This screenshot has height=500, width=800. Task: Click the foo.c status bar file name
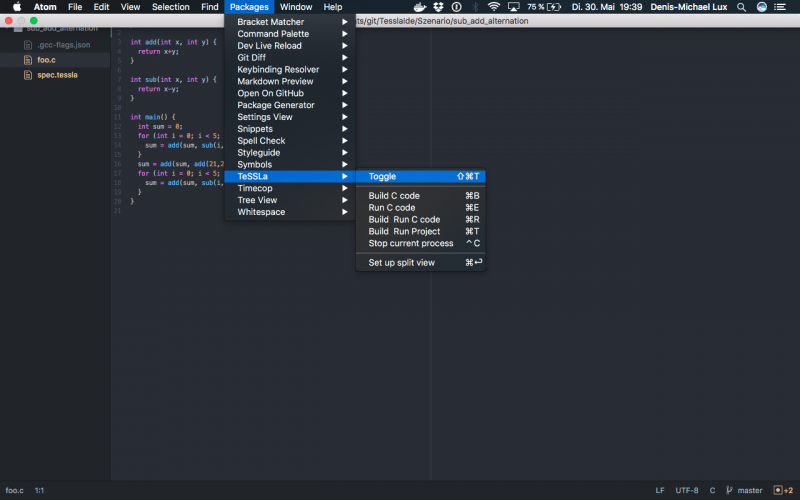pyautogui.click(x=14, y=490)
